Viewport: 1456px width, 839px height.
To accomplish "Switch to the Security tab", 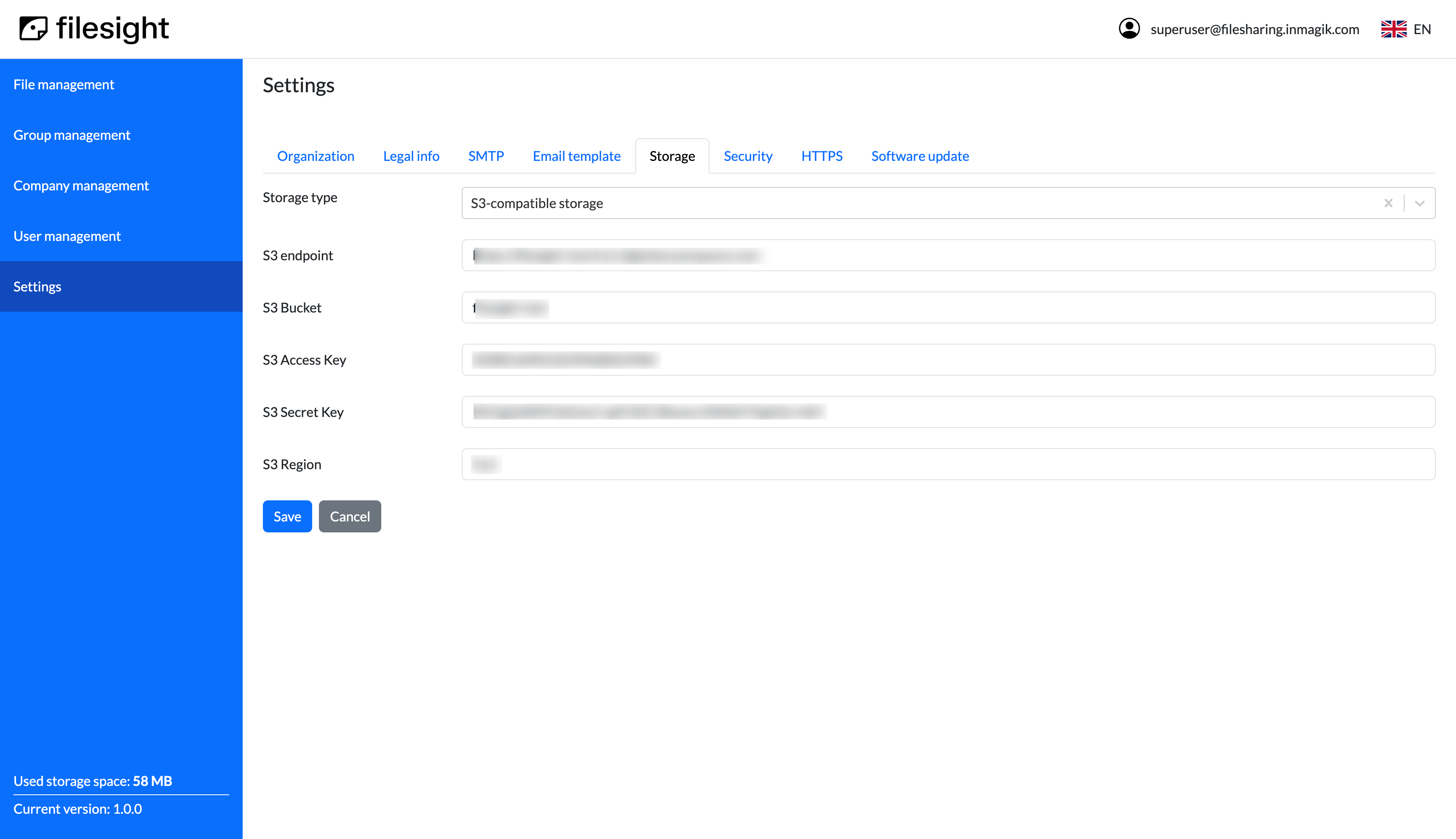I will (748, 156).
